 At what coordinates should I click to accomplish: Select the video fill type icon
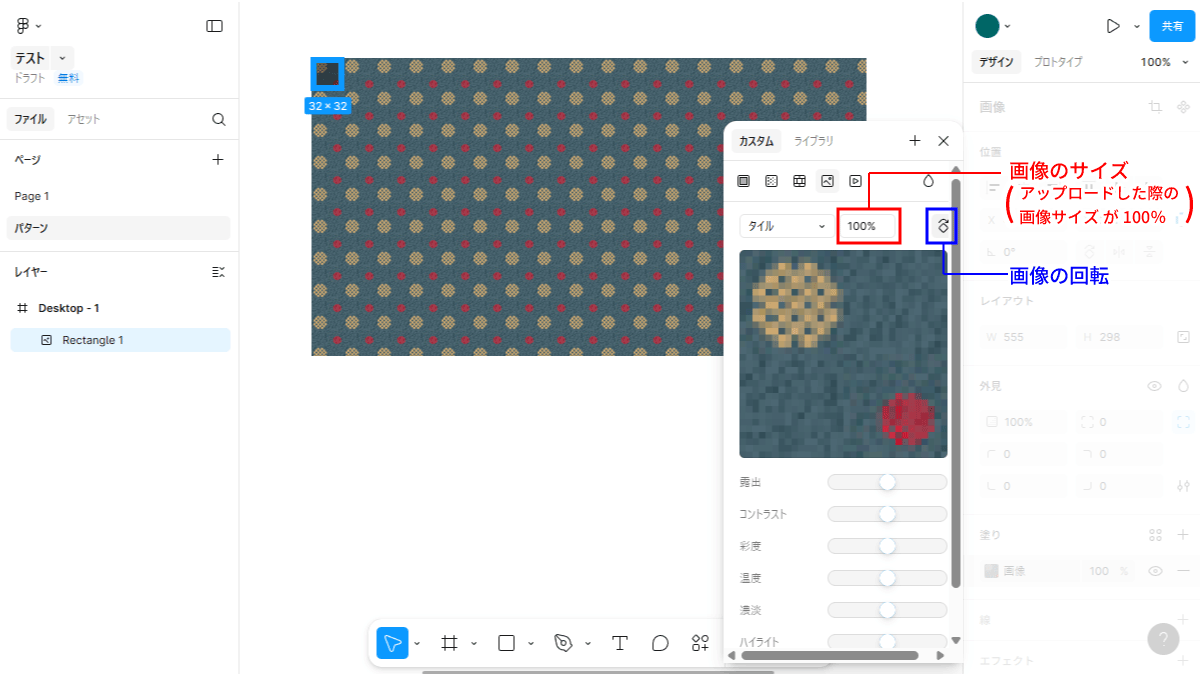855,181
